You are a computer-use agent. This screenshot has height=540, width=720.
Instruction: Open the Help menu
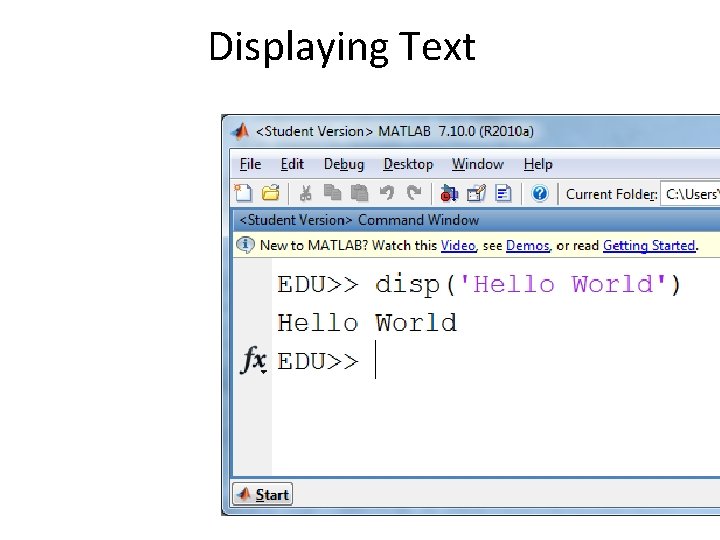tap(538, 164)
